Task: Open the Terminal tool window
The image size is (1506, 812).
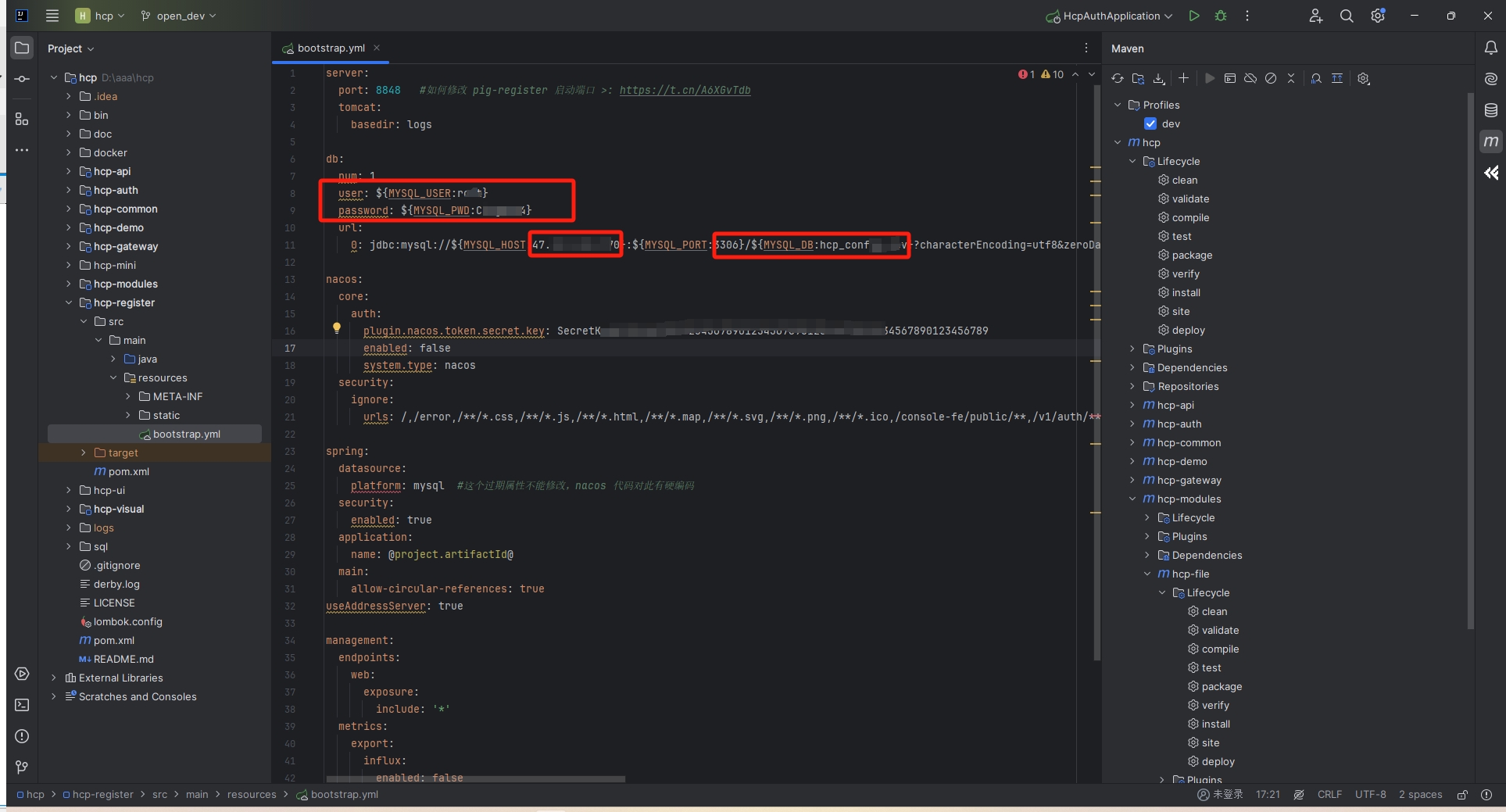Action: pyautogui.click(x=22, y=705)
